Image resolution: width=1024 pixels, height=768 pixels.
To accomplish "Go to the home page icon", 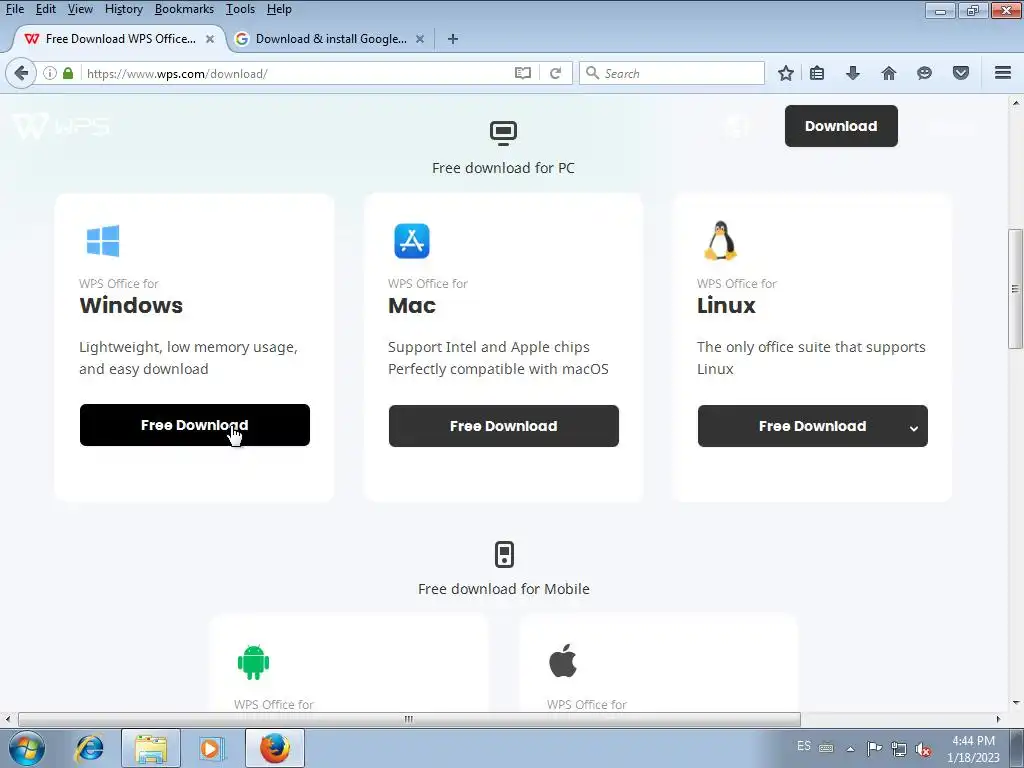I will (889, 73).
